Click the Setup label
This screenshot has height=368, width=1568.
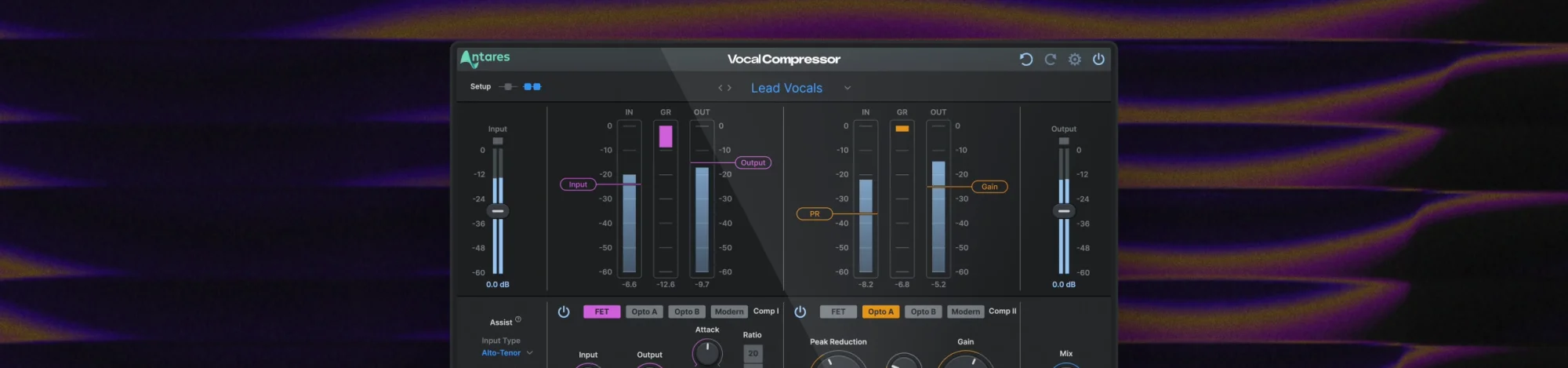coord(481,86)
